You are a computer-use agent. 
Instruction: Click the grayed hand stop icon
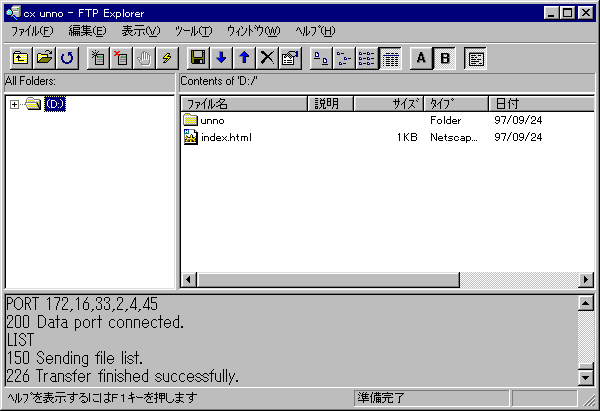point(144,58)
